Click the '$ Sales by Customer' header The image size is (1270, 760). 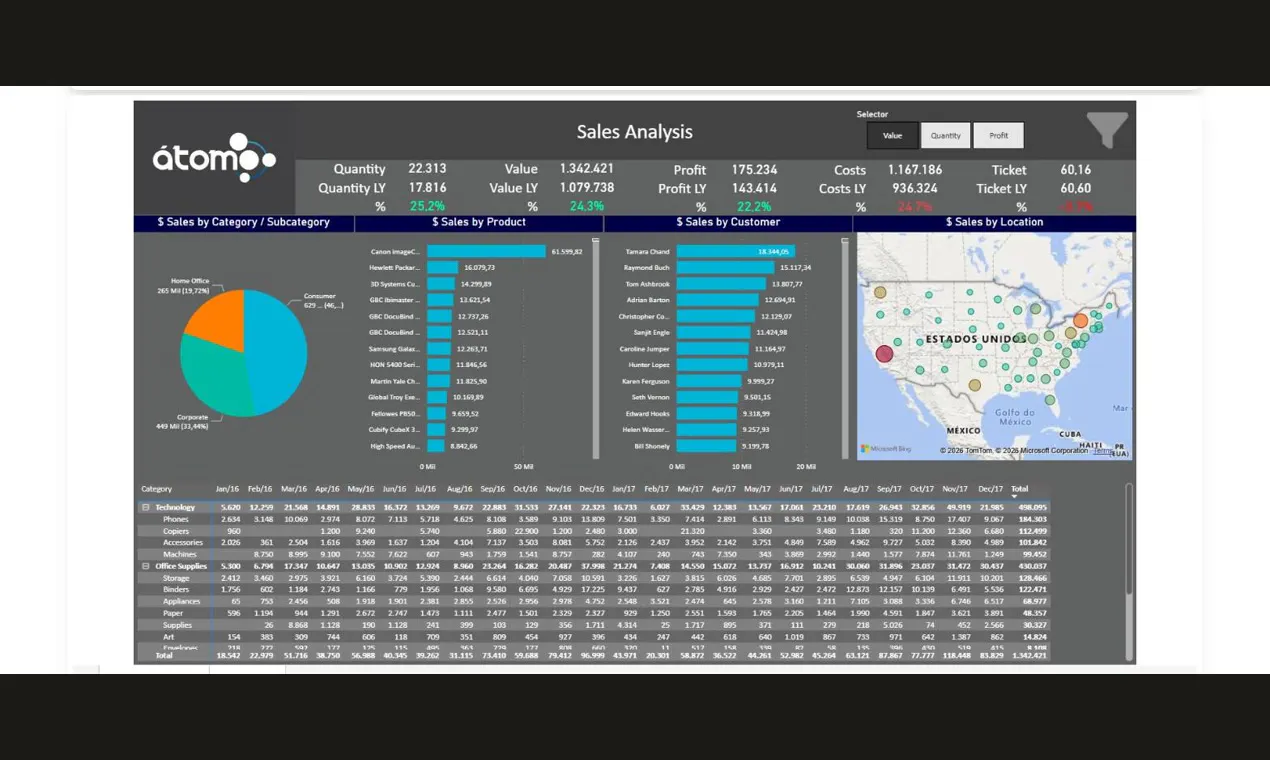click(x=728, y=222)
